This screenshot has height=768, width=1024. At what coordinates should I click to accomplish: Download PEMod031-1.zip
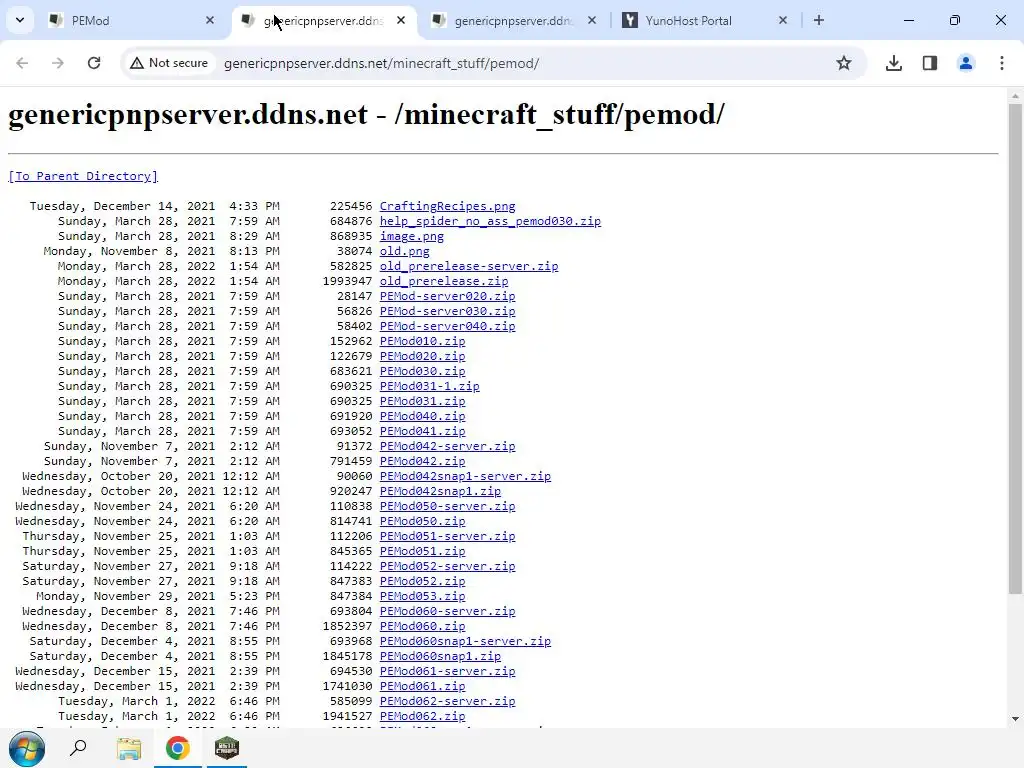coord(430,386)
